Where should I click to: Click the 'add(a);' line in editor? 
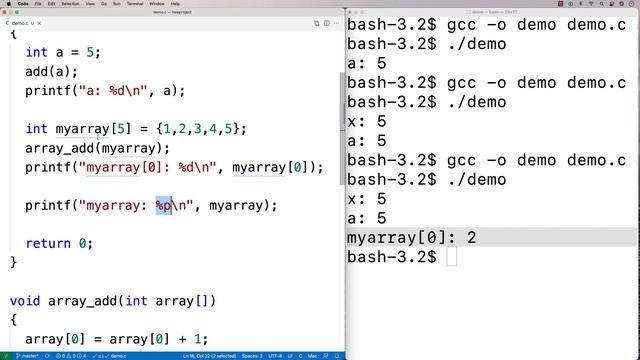51,71
